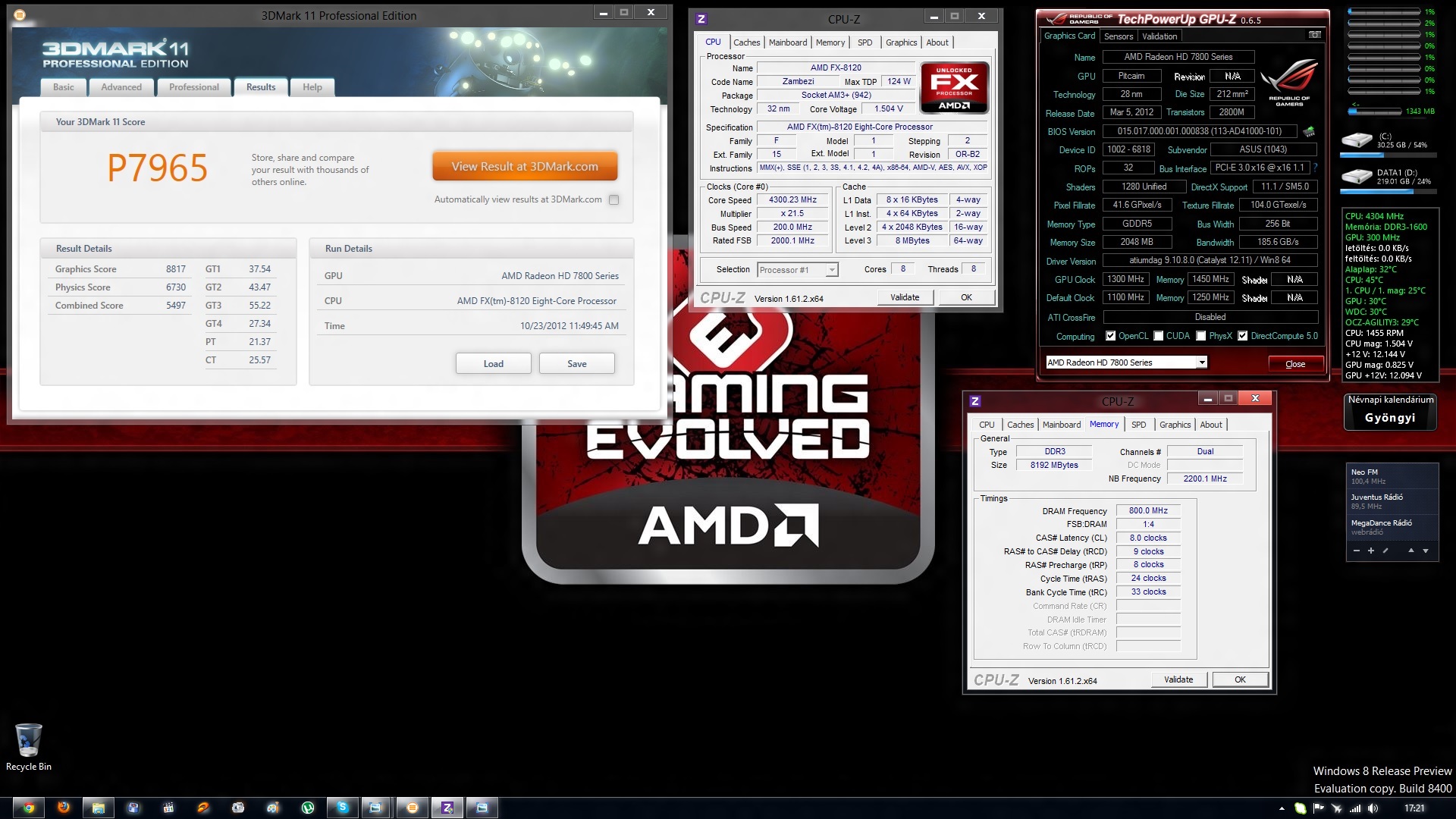The width and height of the screenshot is (1456, 819).
Task: Open the Help tab in 3DMark 11
Action: coord(312,87)
